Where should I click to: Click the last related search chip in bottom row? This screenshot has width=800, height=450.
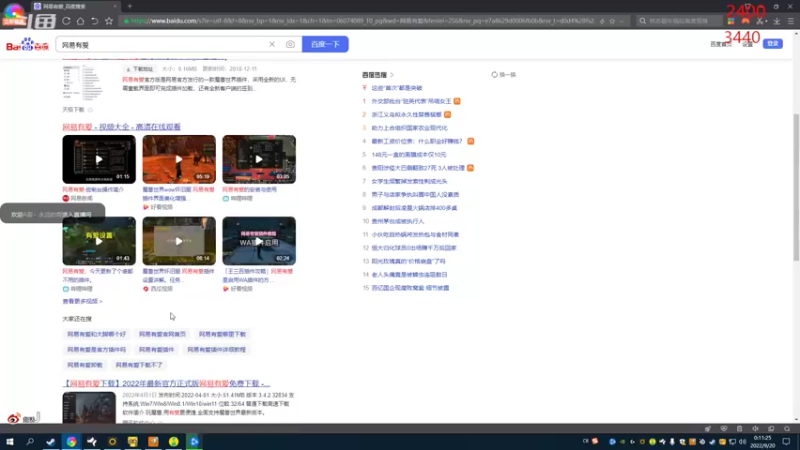tap(139, 365)
